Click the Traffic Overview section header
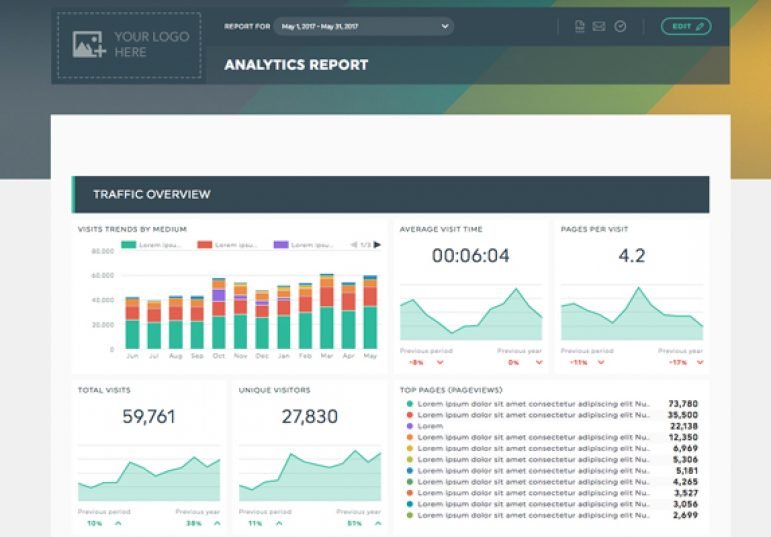Viewport: 771px width, 537px height. [390, 194]
